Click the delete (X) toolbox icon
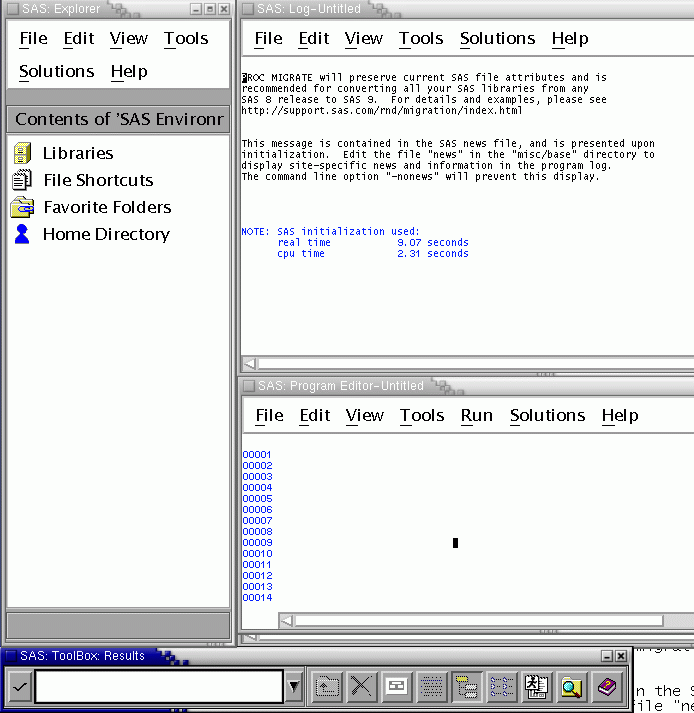694x713 pixels. 361,687
